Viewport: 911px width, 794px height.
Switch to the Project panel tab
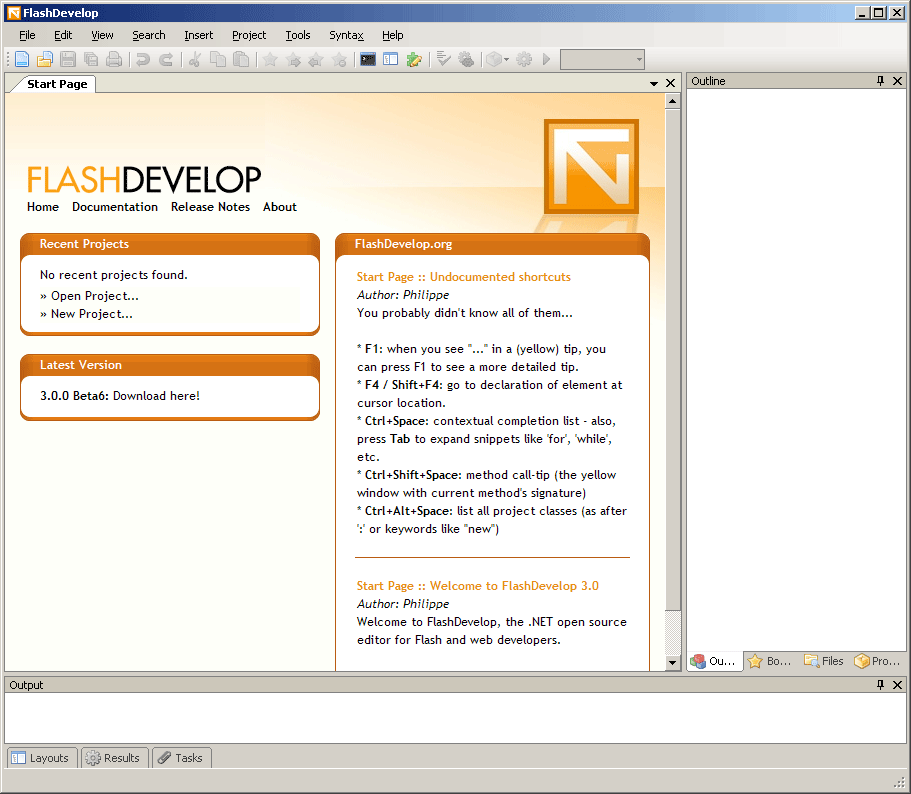(x=877, y=661)
